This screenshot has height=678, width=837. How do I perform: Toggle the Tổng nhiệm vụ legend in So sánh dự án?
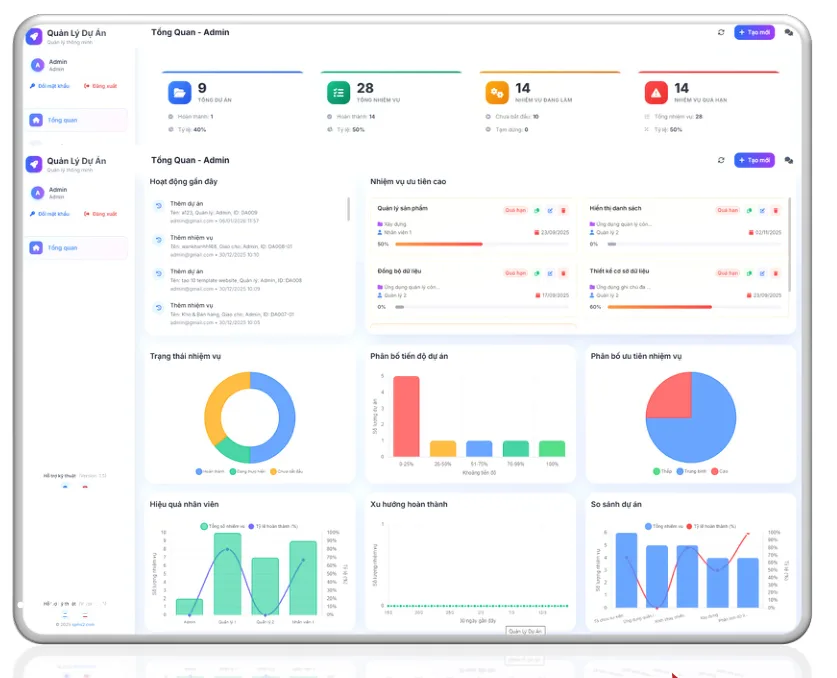[x=664, y=526]
